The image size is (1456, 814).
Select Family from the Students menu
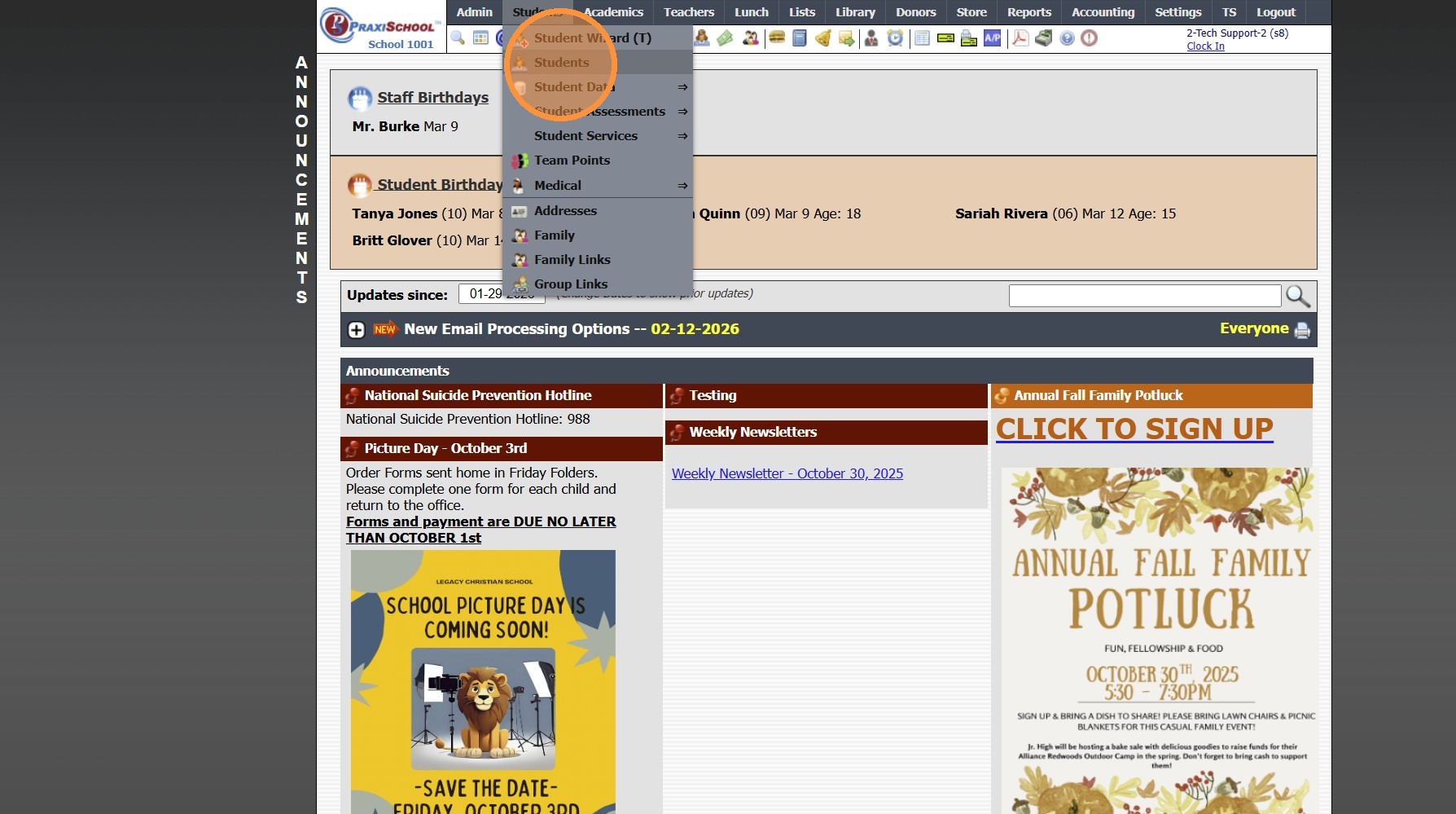coord(598,235)
